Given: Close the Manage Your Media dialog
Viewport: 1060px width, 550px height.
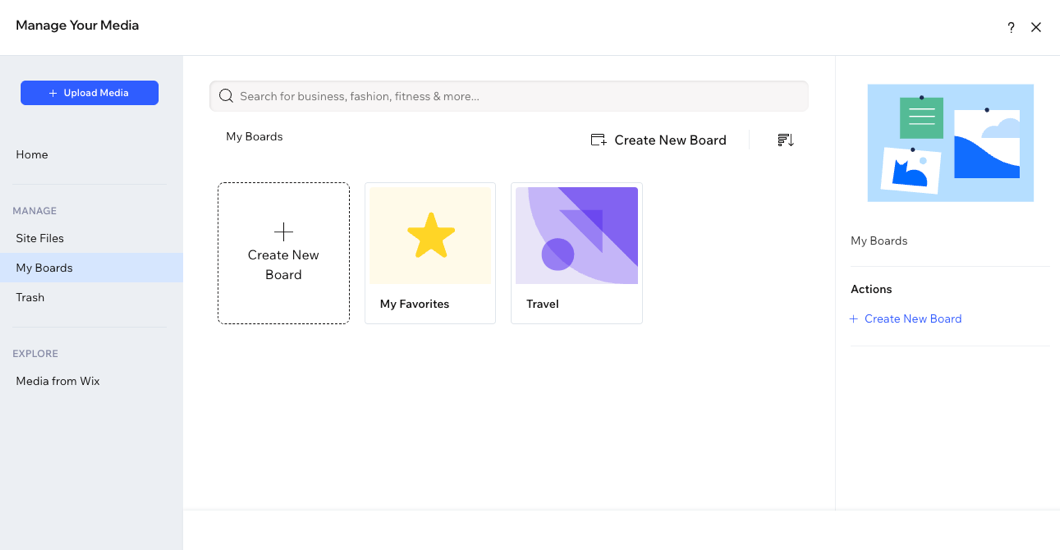Looking at the screenshot, I should (x=1036, y=28).
